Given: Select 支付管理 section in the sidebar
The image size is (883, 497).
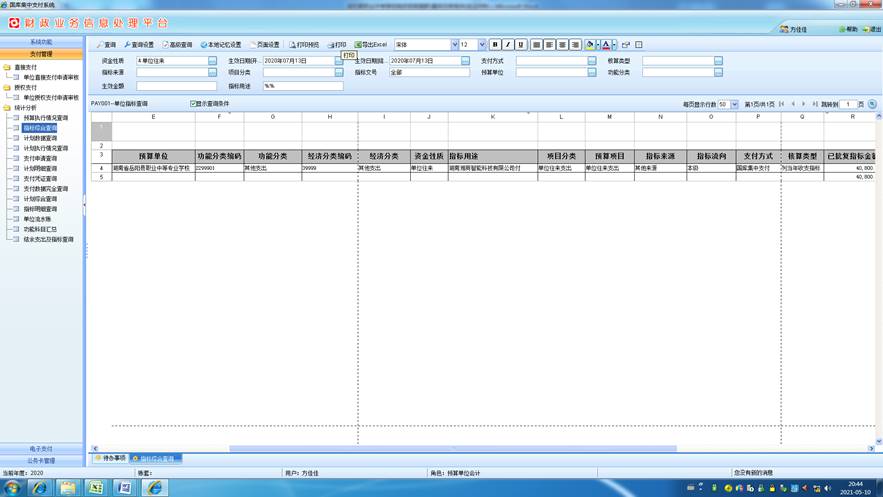Looking at the screenshot, I should click(x=42, y=54).
